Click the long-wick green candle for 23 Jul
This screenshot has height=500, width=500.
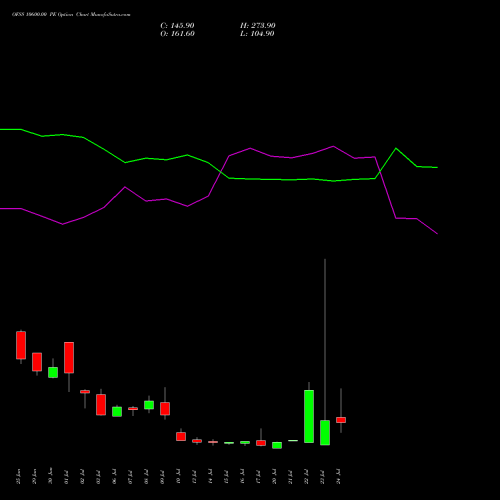coord(325,432)
